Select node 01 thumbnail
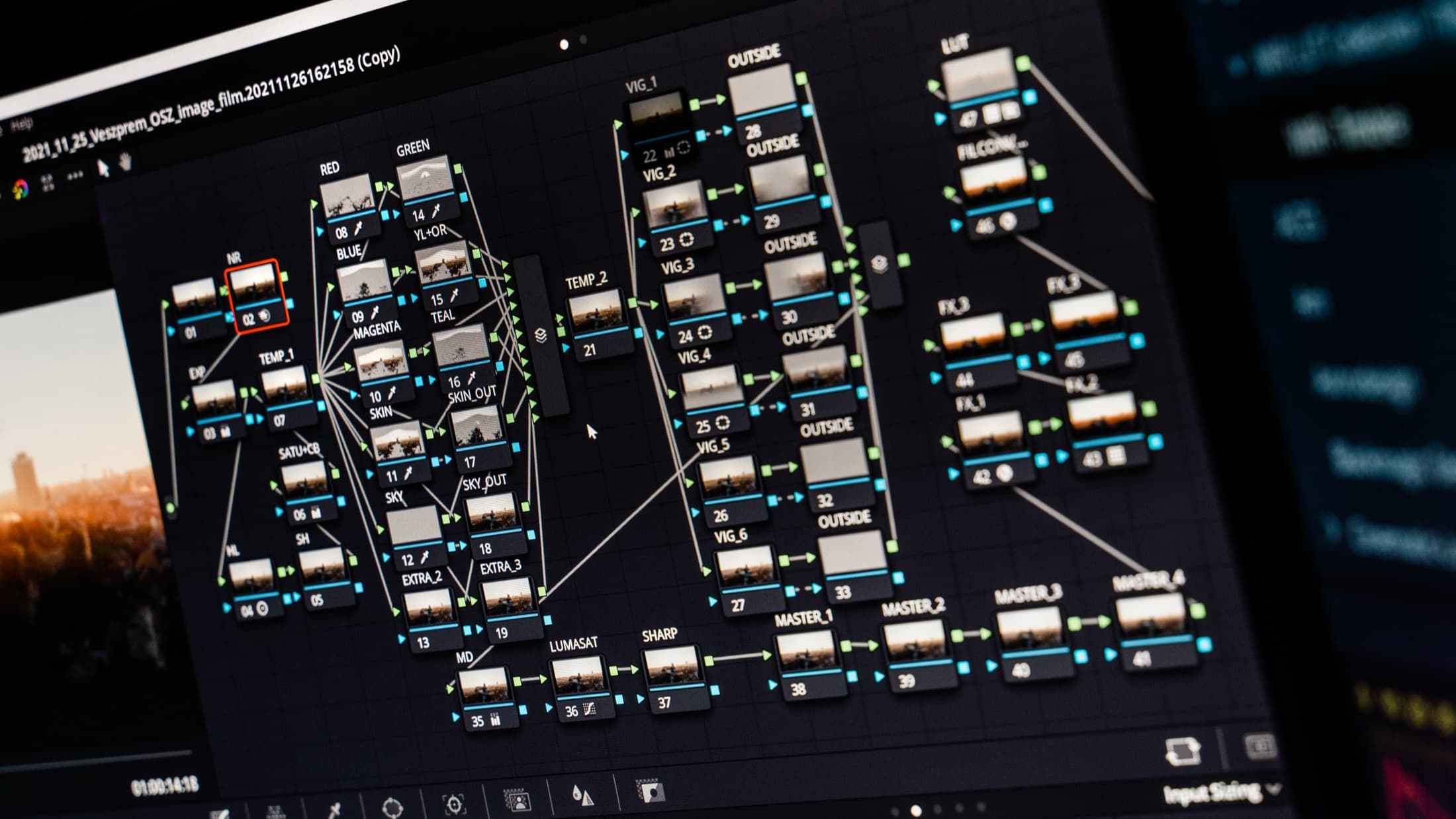This screenshot has height=819, width=1456. [195, 297]
